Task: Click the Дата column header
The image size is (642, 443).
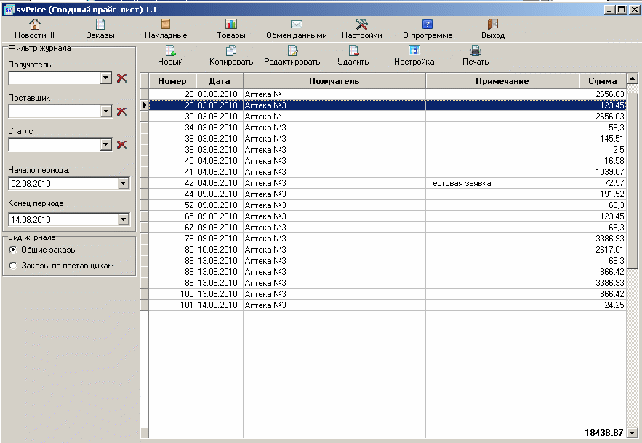Action: coord(220,80)
